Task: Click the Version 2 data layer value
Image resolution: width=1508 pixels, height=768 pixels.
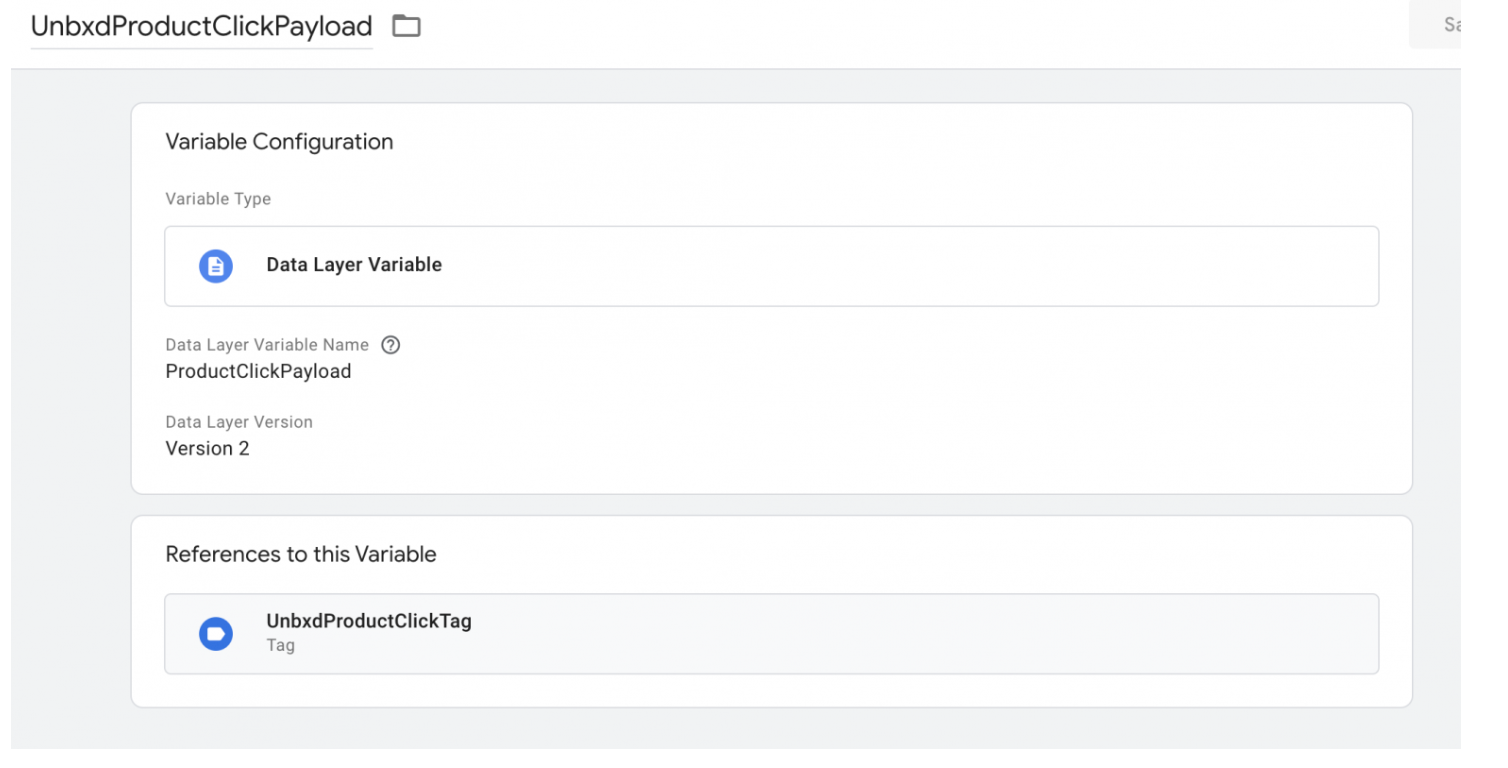Action: pyautogui.click(x=207, y=448)
